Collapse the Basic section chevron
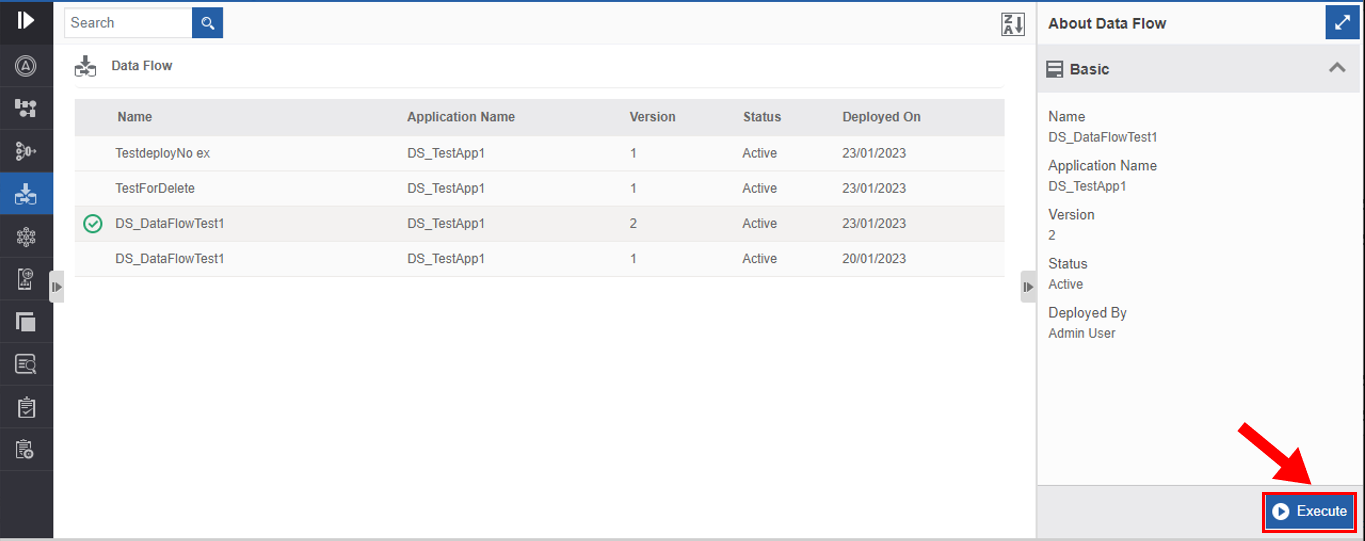The width and height of the screenshot is (1365, 541). 1337,68
